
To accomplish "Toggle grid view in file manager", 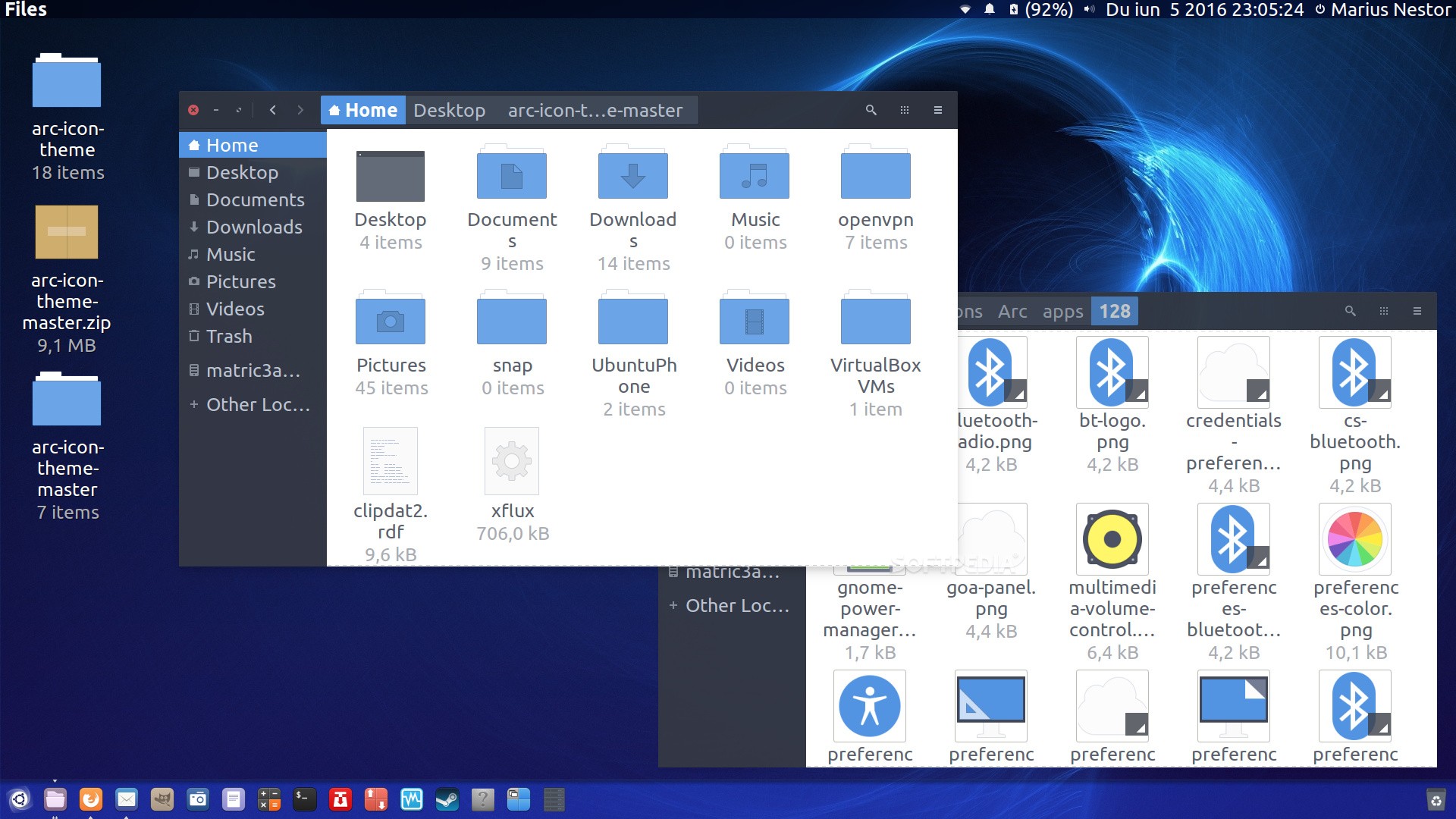I will pyautogui.click(x=905, y=110).
